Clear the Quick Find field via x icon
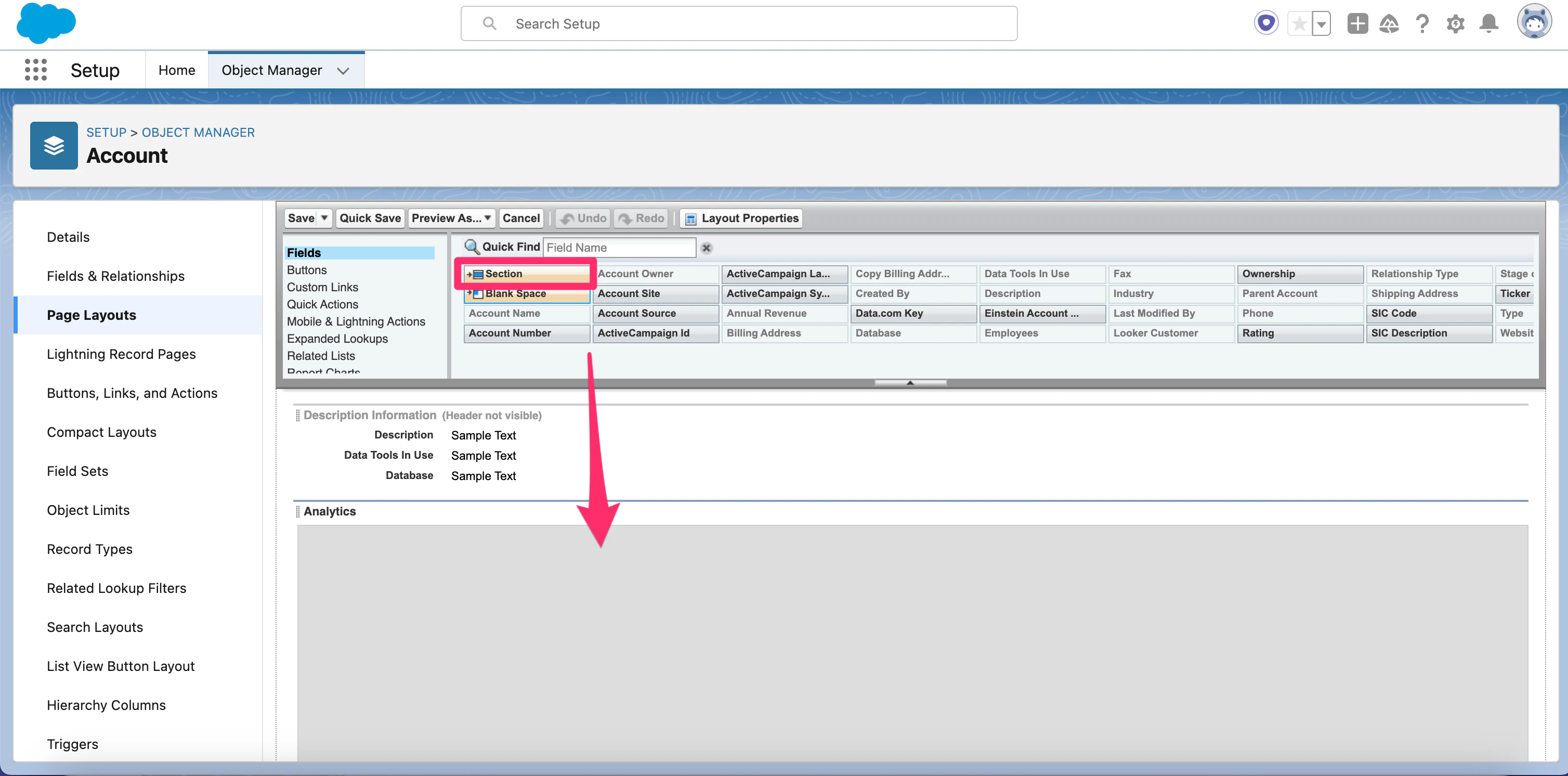 (706, 248)
